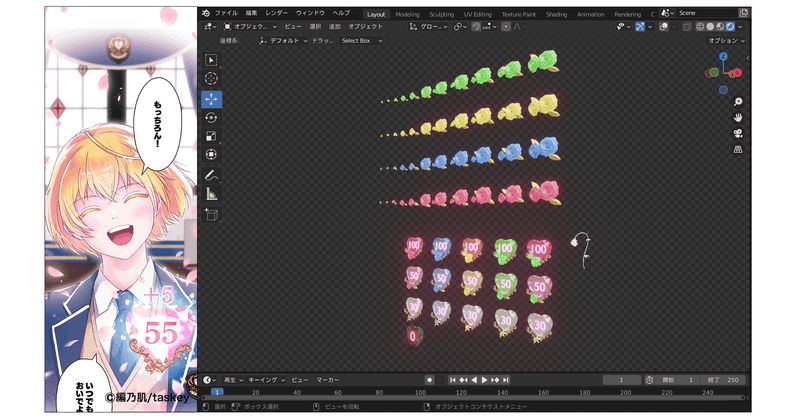Open the timeline editor type dropdown
The height and width of the screenshot is (419, 800).
(x=210, y=380)
